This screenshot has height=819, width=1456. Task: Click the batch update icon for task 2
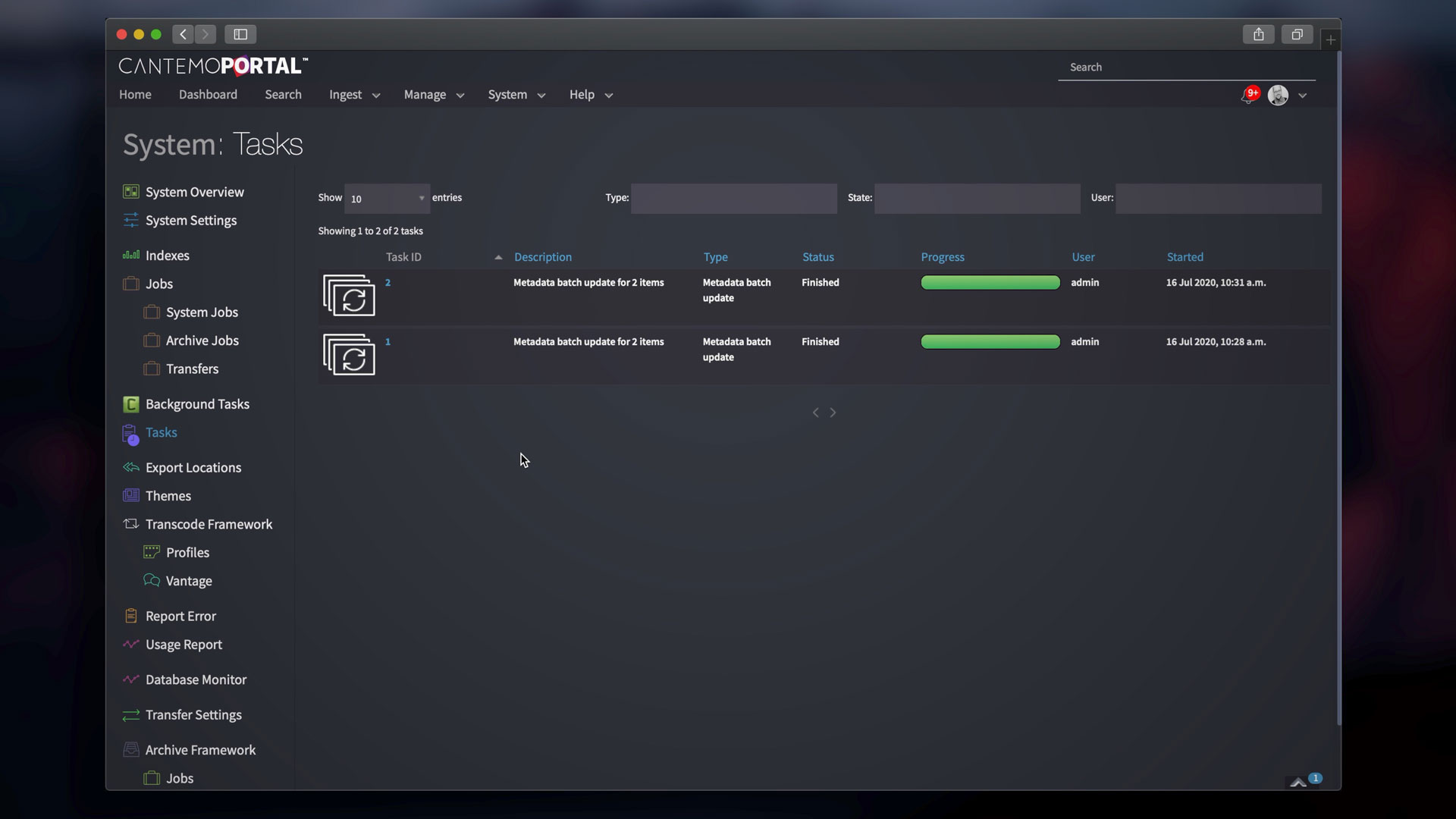[349, 295]
